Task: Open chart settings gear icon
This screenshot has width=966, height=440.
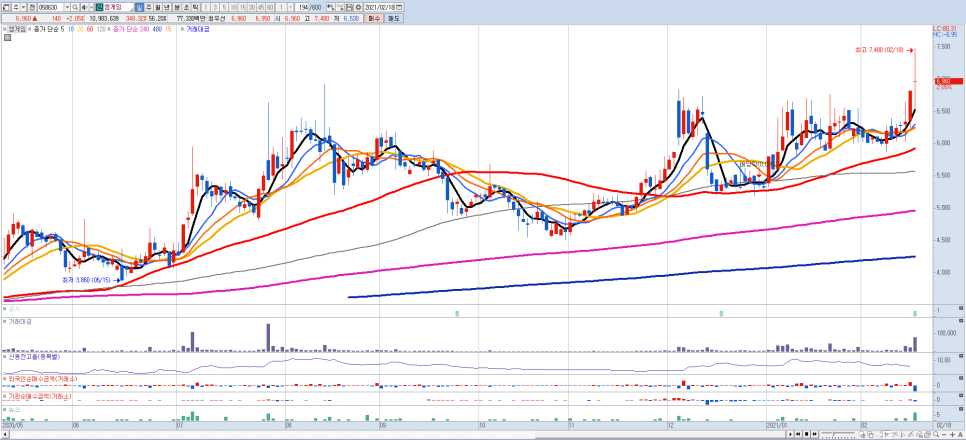Action: (358, 7)
